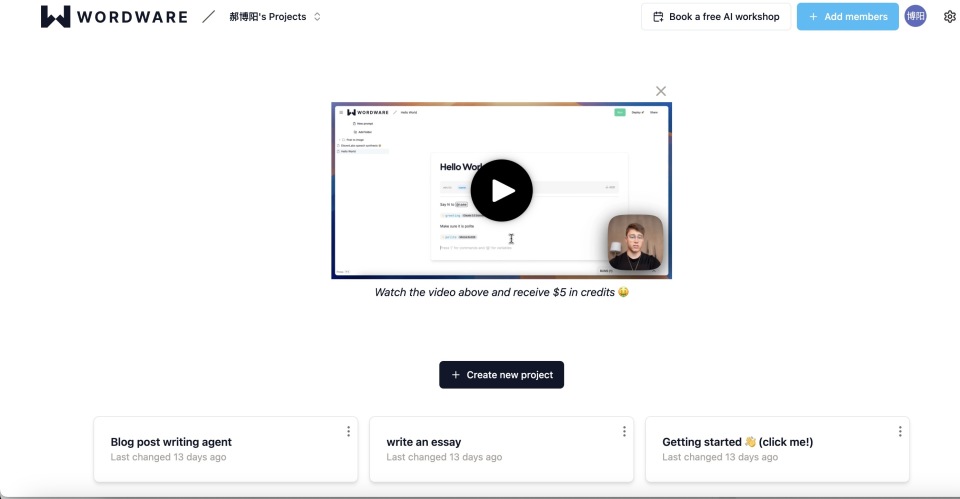The height and width of the screenshot is (499, 960).
Task: Dismiss the intro video with X icon
Action: coord(661,91)
